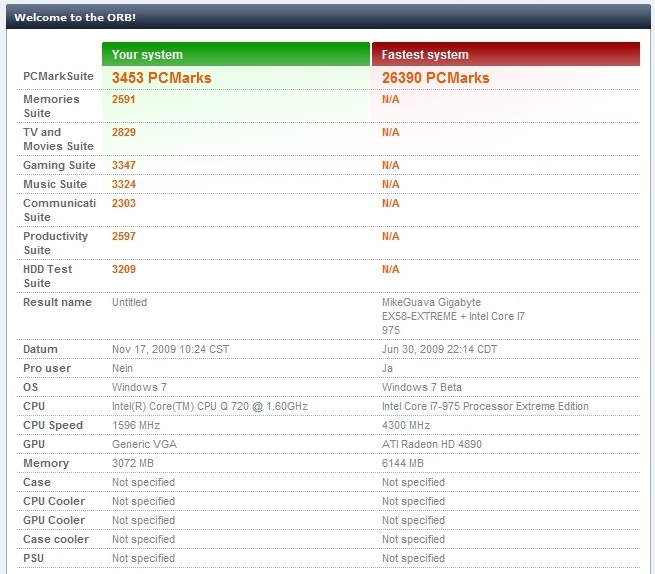This screenshot has width=655, height=574.
Task: Select the Communications value 2303
Action: coord(124,203)
